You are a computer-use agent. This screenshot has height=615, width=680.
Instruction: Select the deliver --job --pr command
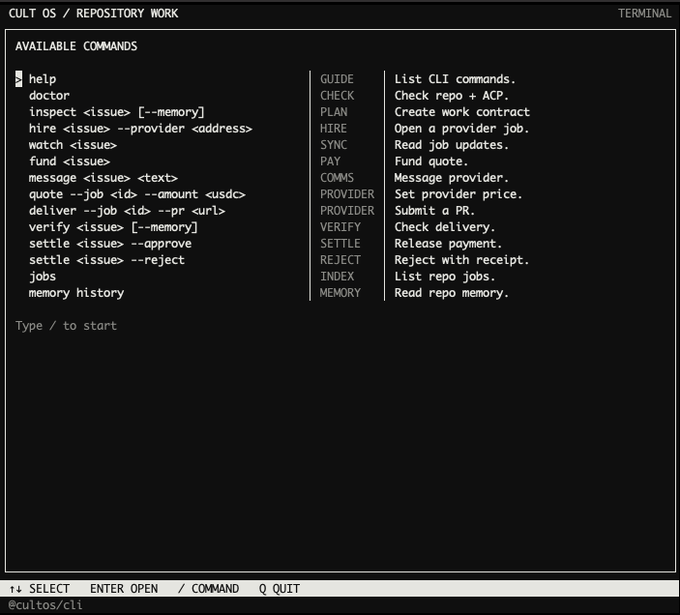coord(127,211)
